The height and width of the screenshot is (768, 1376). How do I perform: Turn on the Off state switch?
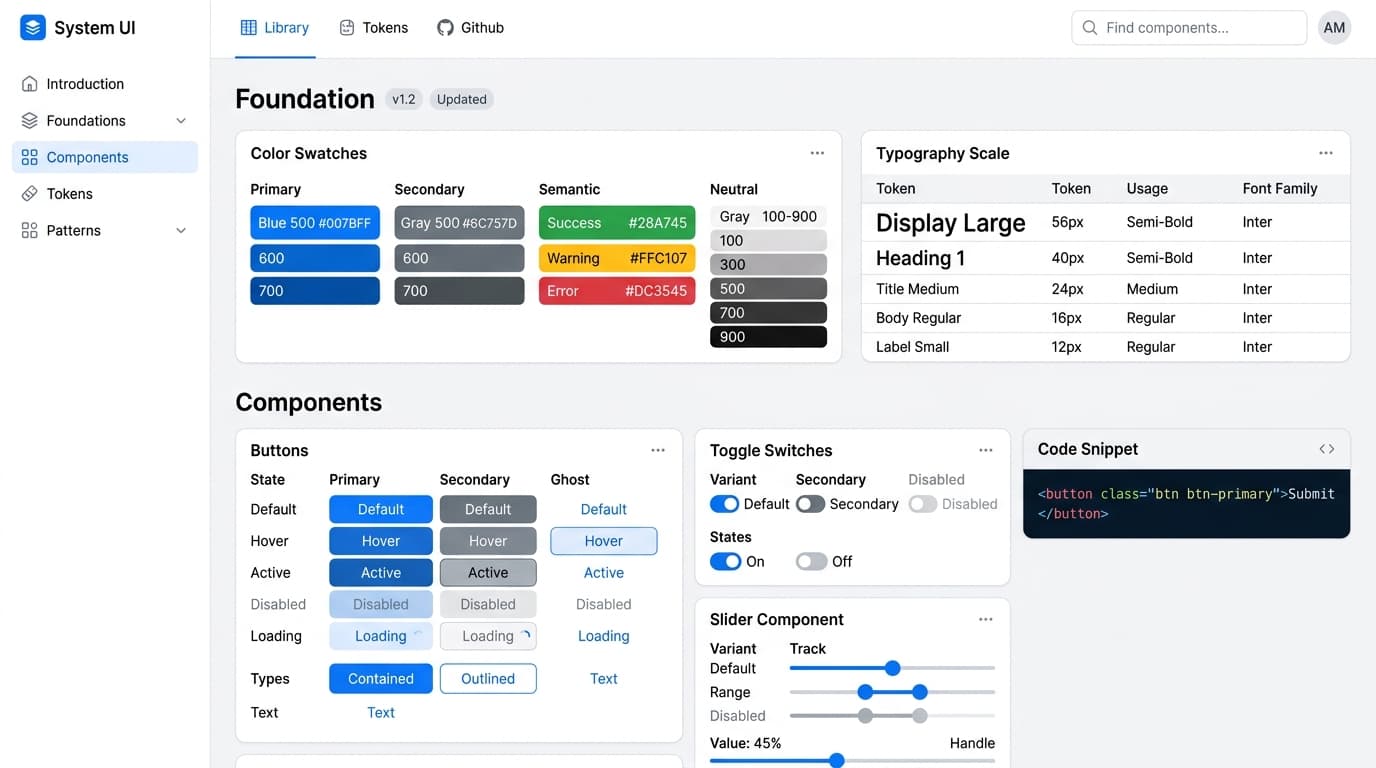811,562
